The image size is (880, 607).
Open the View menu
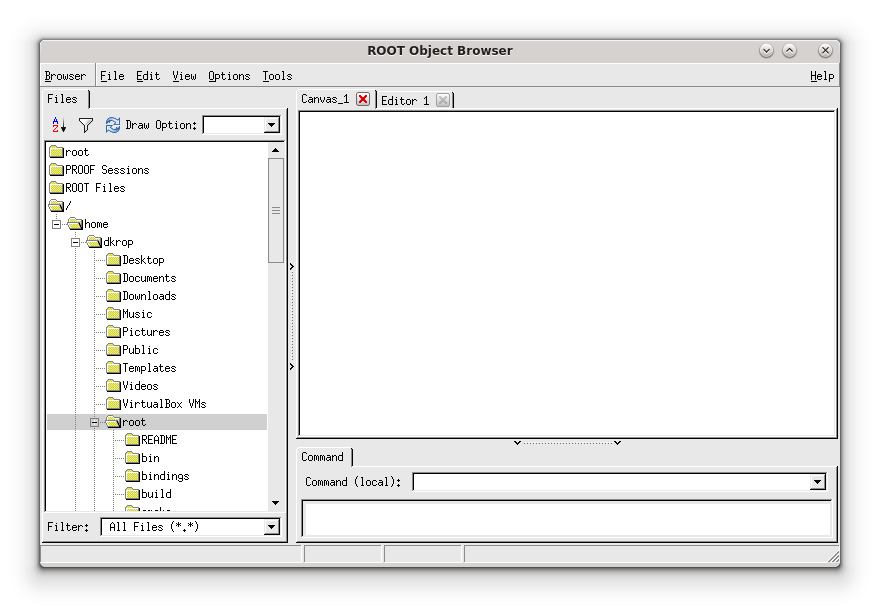click(184, 76)
